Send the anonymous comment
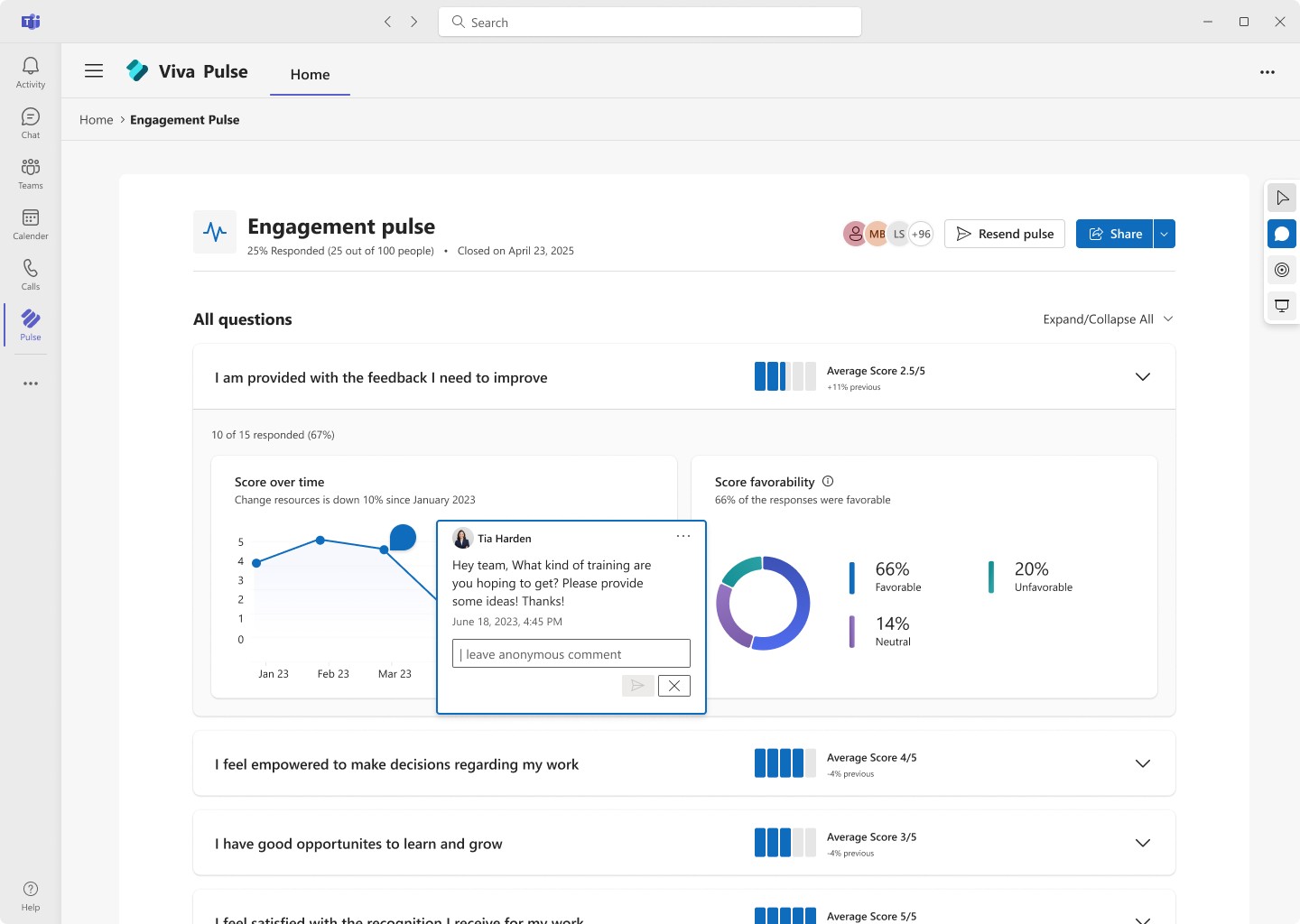The image size is (1300, 924). [x=638, y=686]
